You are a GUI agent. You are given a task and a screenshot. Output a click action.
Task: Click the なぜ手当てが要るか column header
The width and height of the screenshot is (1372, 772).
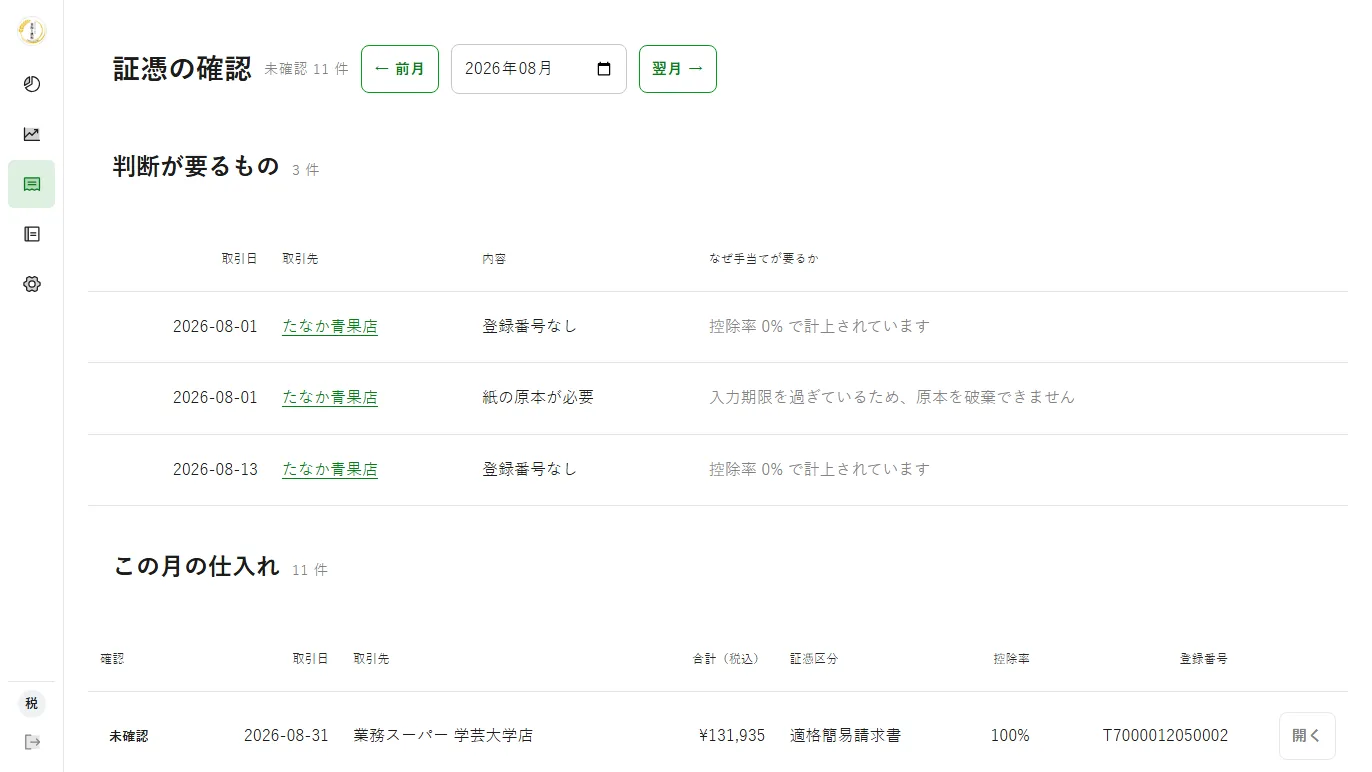(764, 259)
